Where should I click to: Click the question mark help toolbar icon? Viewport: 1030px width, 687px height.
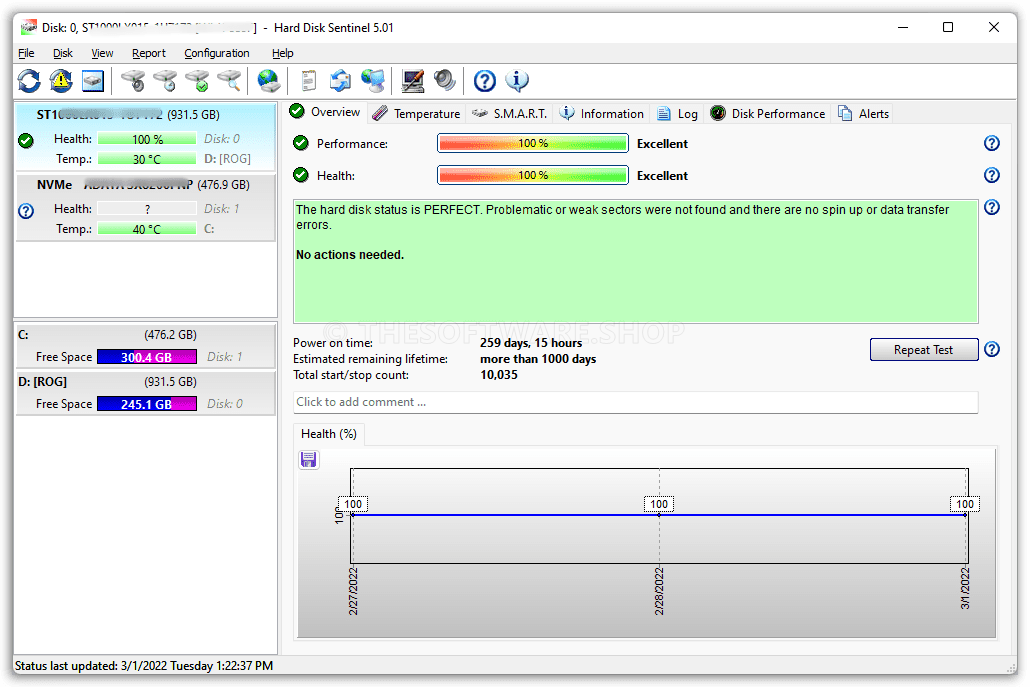pyautogui.click(x=485, y=81)
